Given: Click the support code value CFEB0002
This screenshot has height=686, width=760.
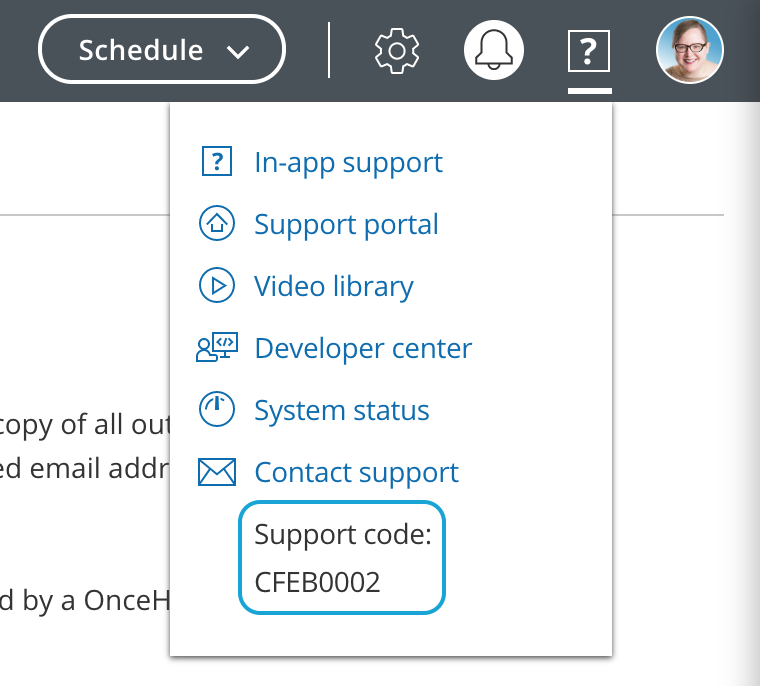Looking at the screenshot, I should tap(318, 582).
